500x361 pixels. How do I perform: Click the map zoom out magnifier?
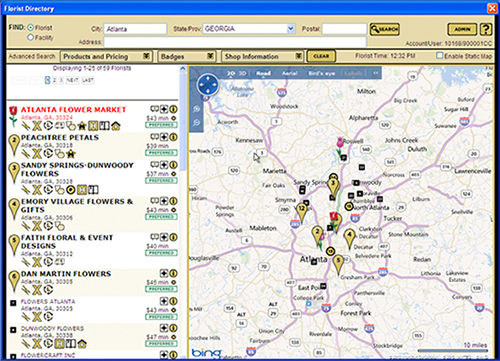click(x=197, y=123)
